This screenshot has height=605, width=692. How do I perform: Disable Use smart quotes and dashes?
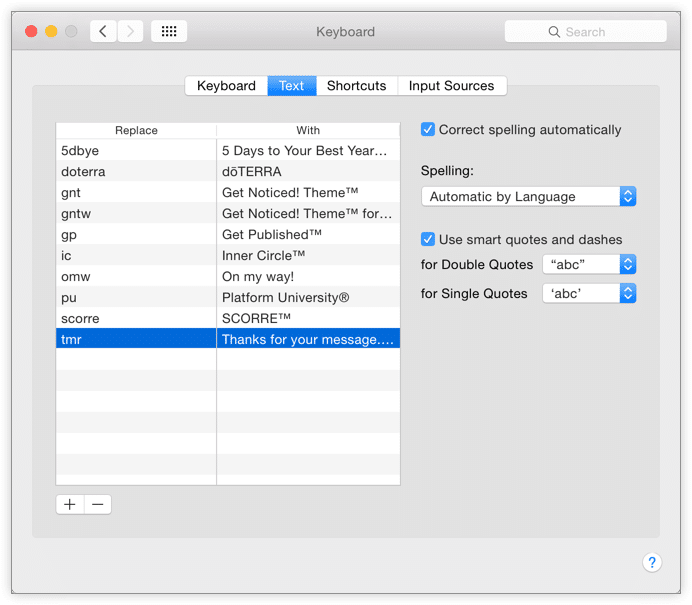click(x=428, y=240)
